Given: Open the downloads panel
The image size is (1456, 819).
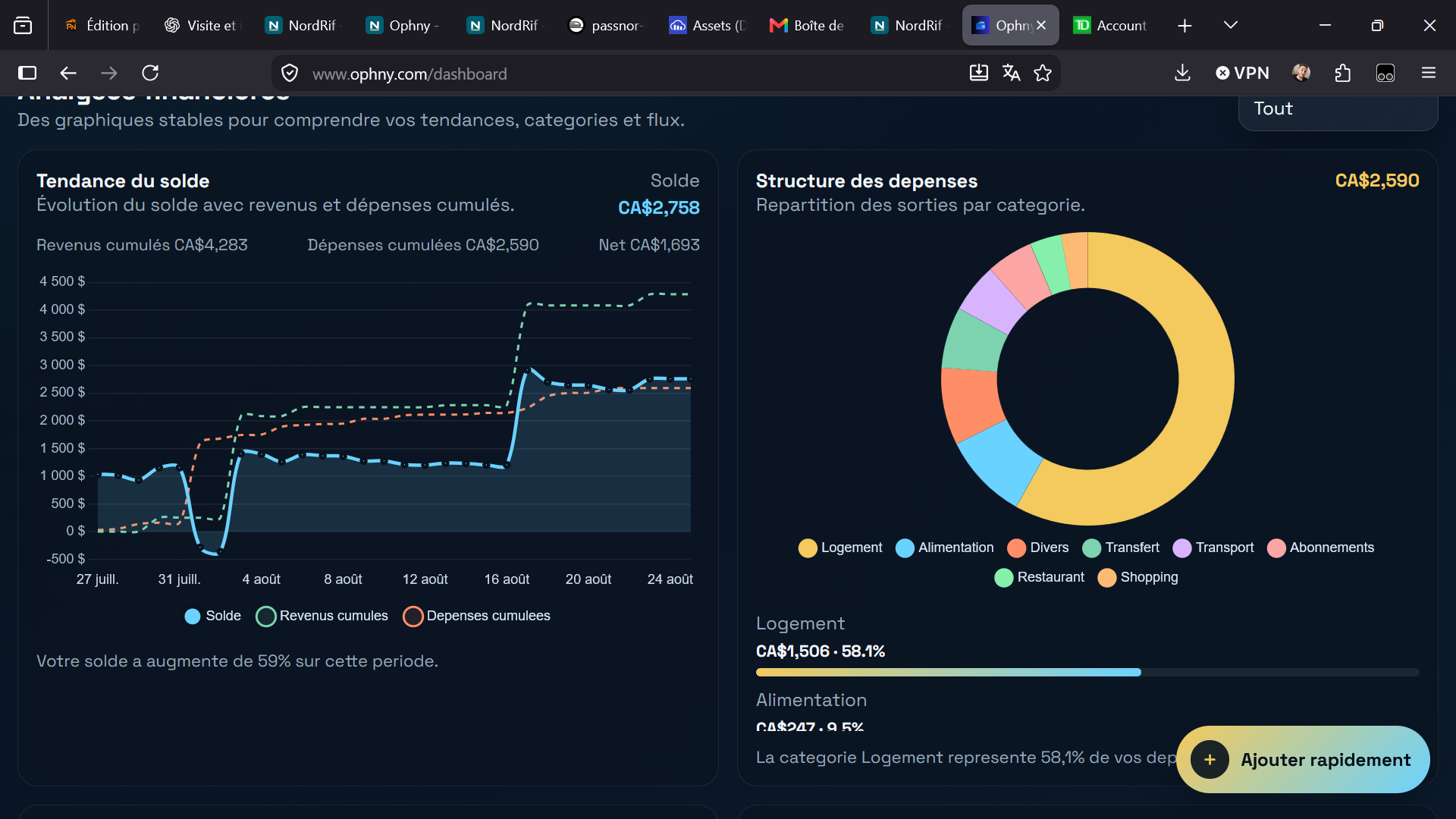Looking at the screenshot, I should (x=1182, y=73).
